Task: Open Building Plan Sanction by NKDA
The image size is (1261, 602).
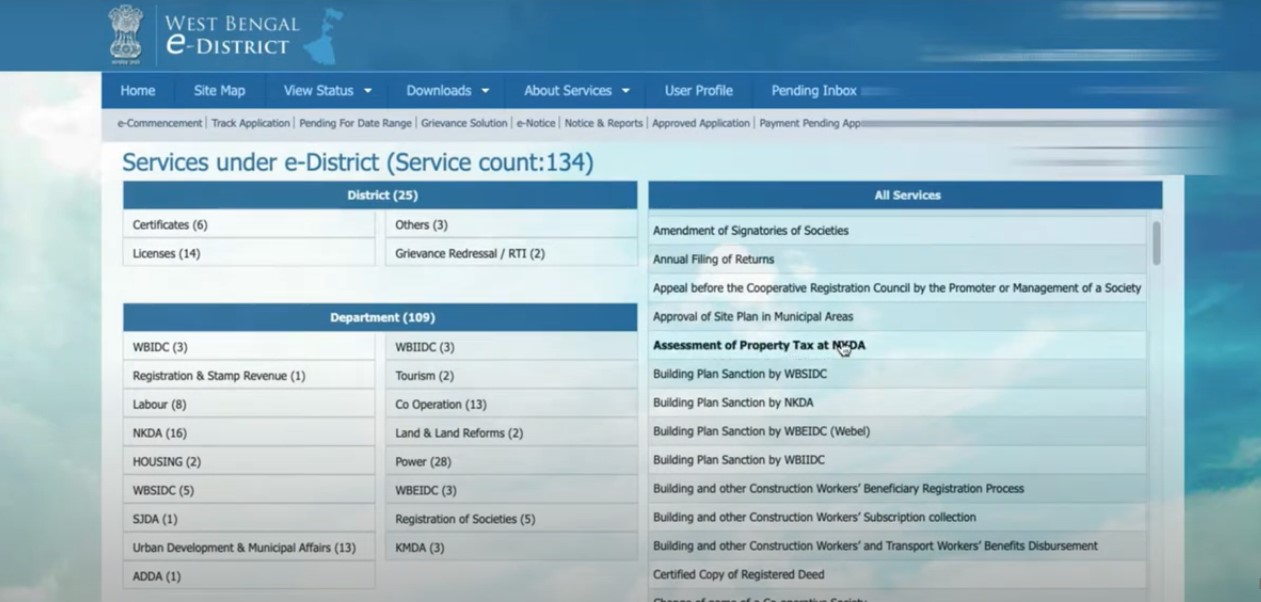Action: (897, 403)
